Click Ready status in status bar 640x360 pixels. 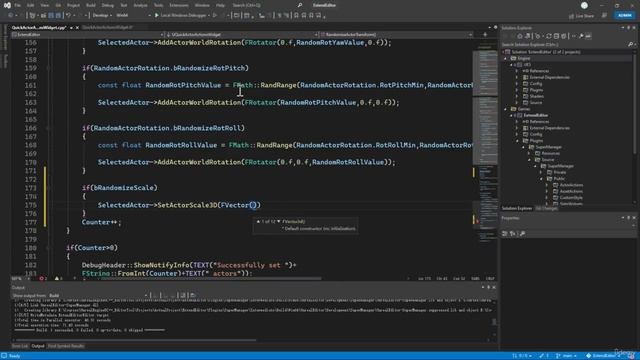click(x=14, y=356)
